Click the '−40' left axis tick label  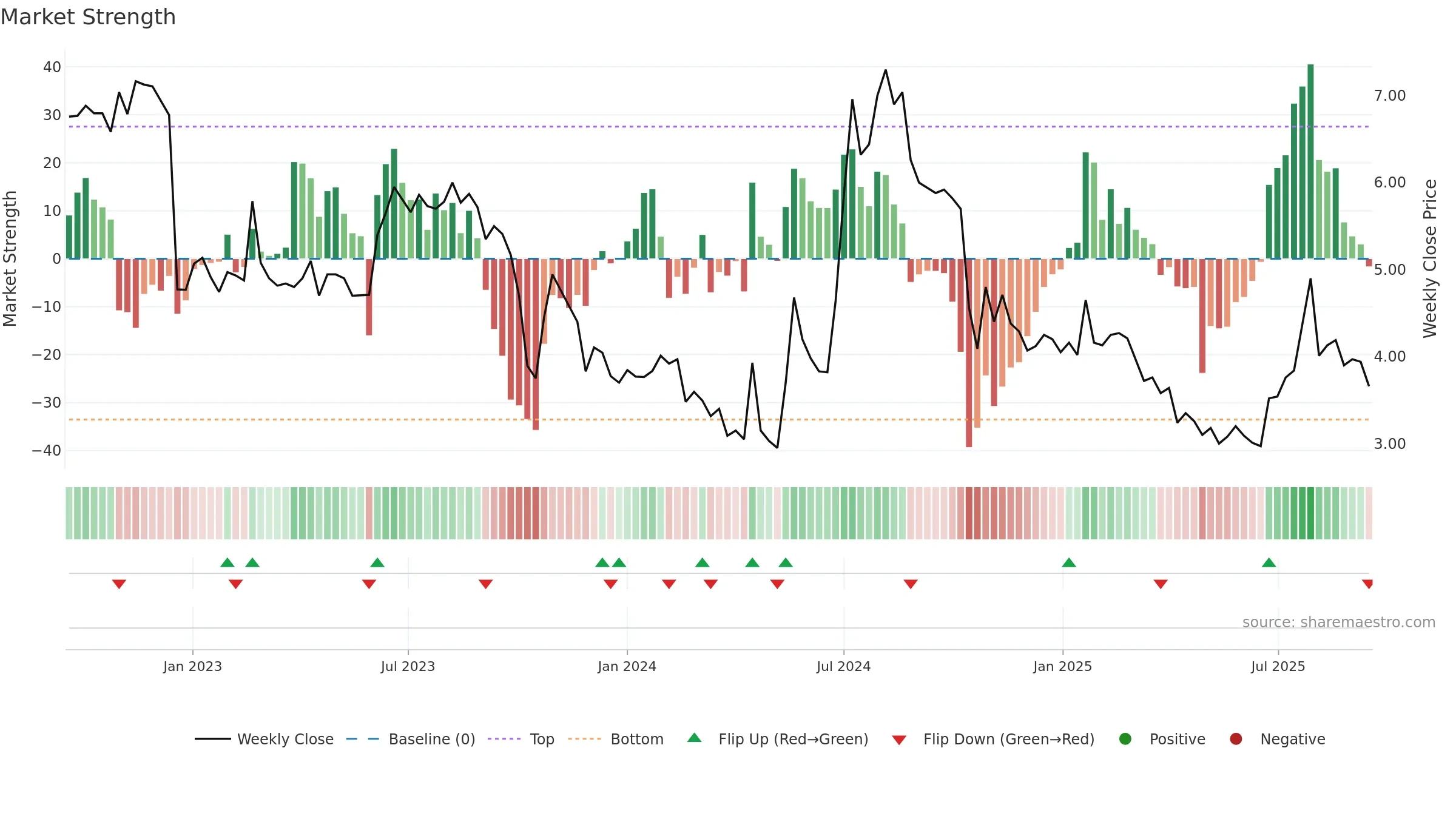coord(47,451)
